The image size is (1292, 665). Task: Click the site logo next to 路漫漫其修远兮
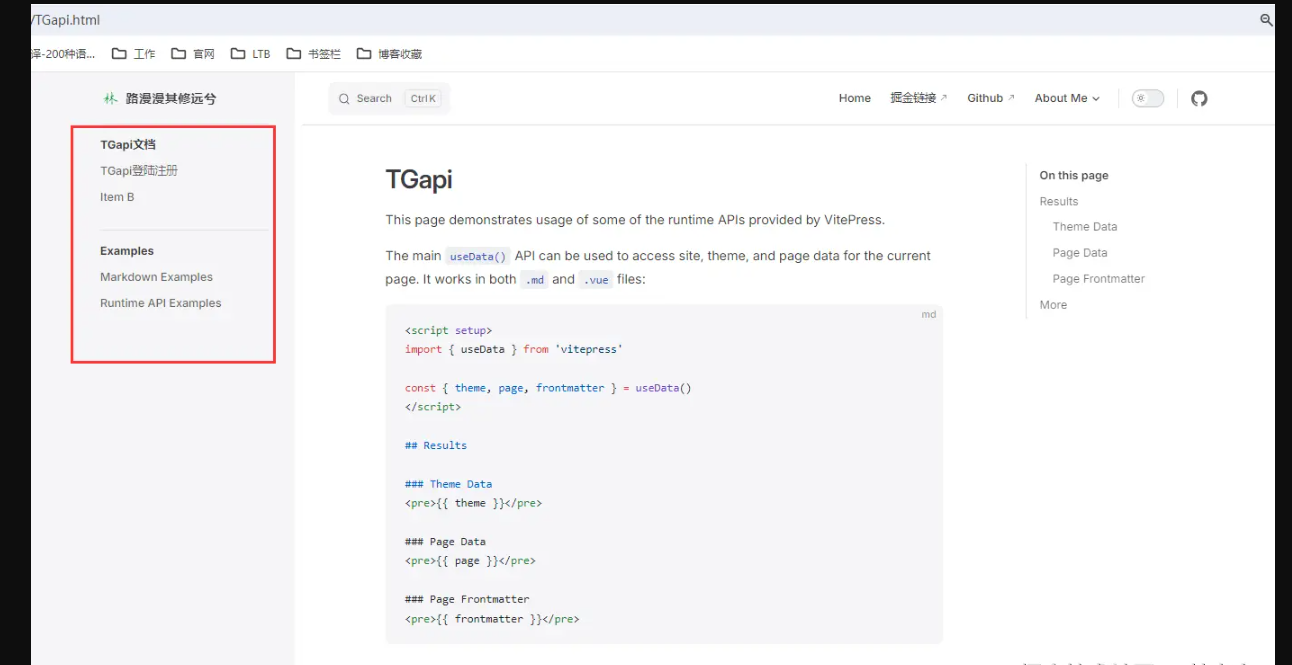tap(110, 98)
